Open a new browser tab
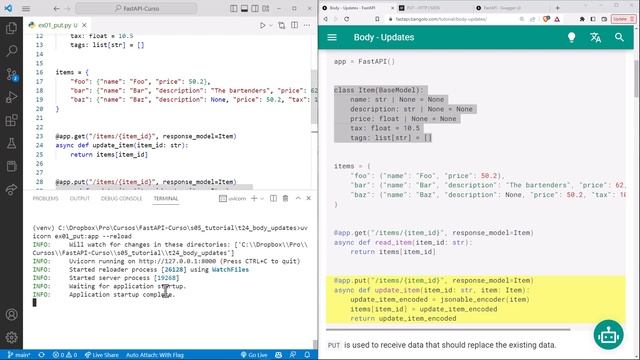This screenshot has width=640, height=360. point(558,8)
